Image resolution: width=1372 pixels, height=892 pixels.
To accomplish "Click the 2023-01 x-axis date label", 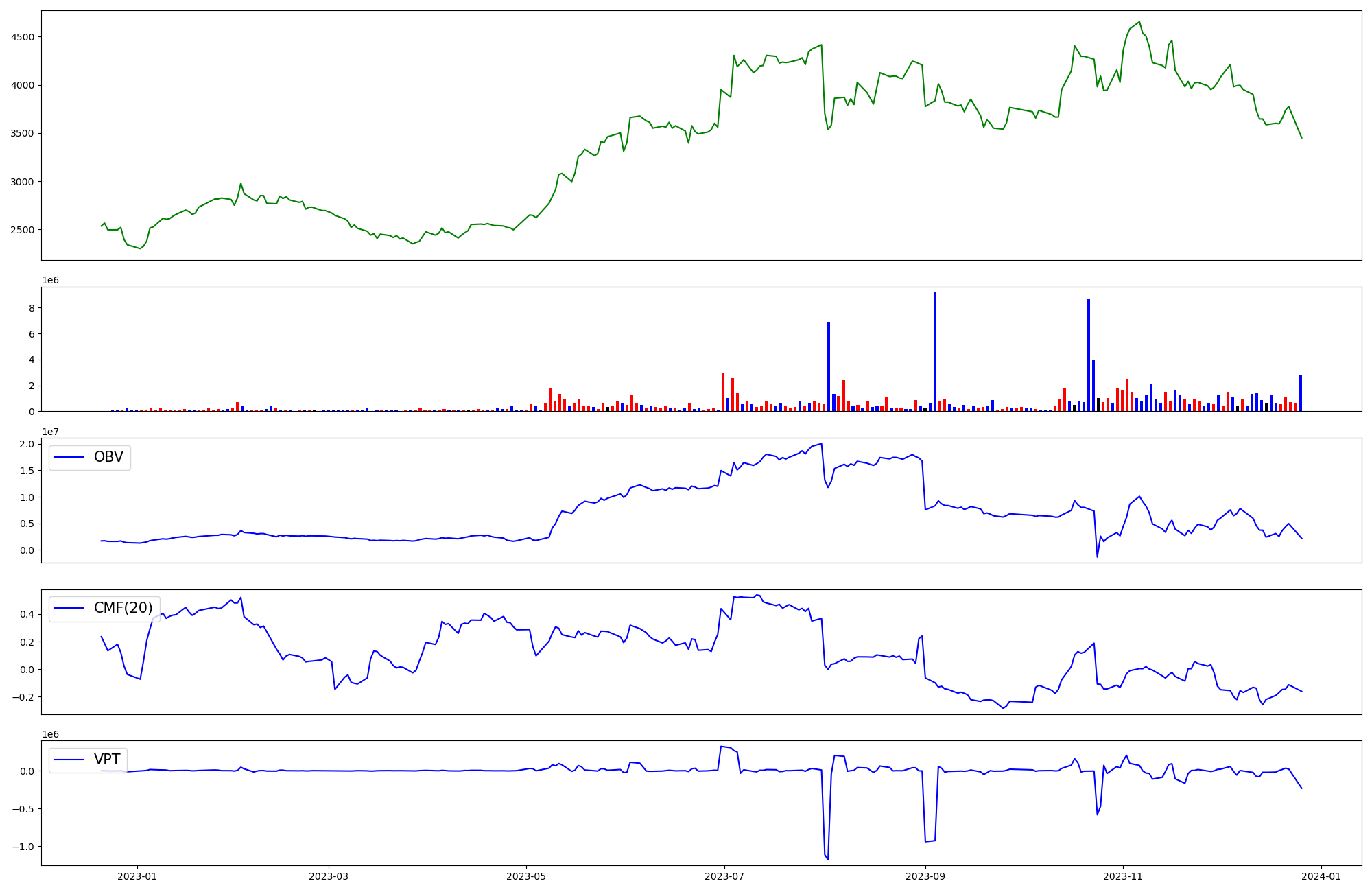I will coord(138,876).
